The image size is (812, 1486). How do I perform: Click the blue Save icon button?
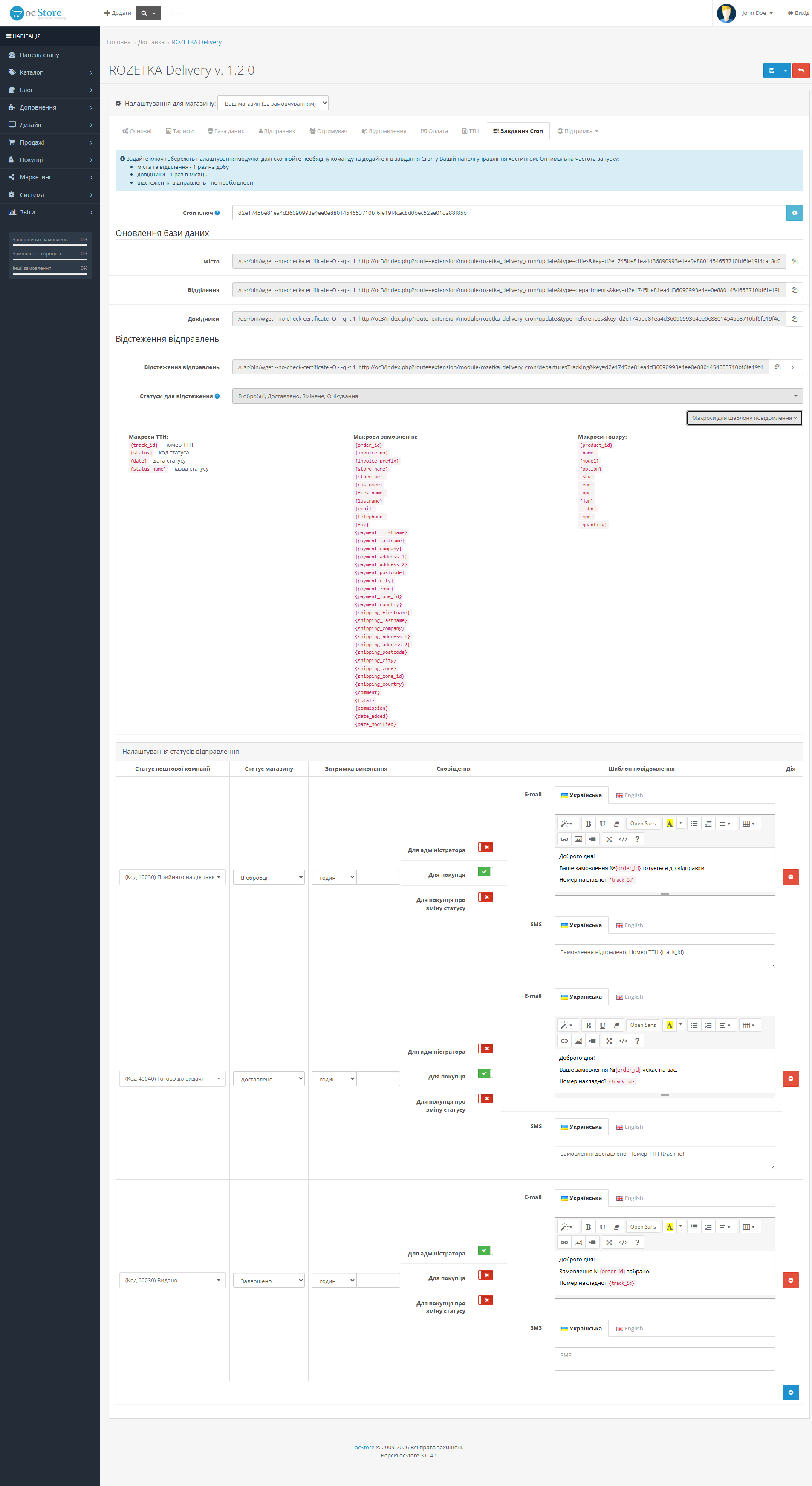pyautogui.click(x=771, y=70)
